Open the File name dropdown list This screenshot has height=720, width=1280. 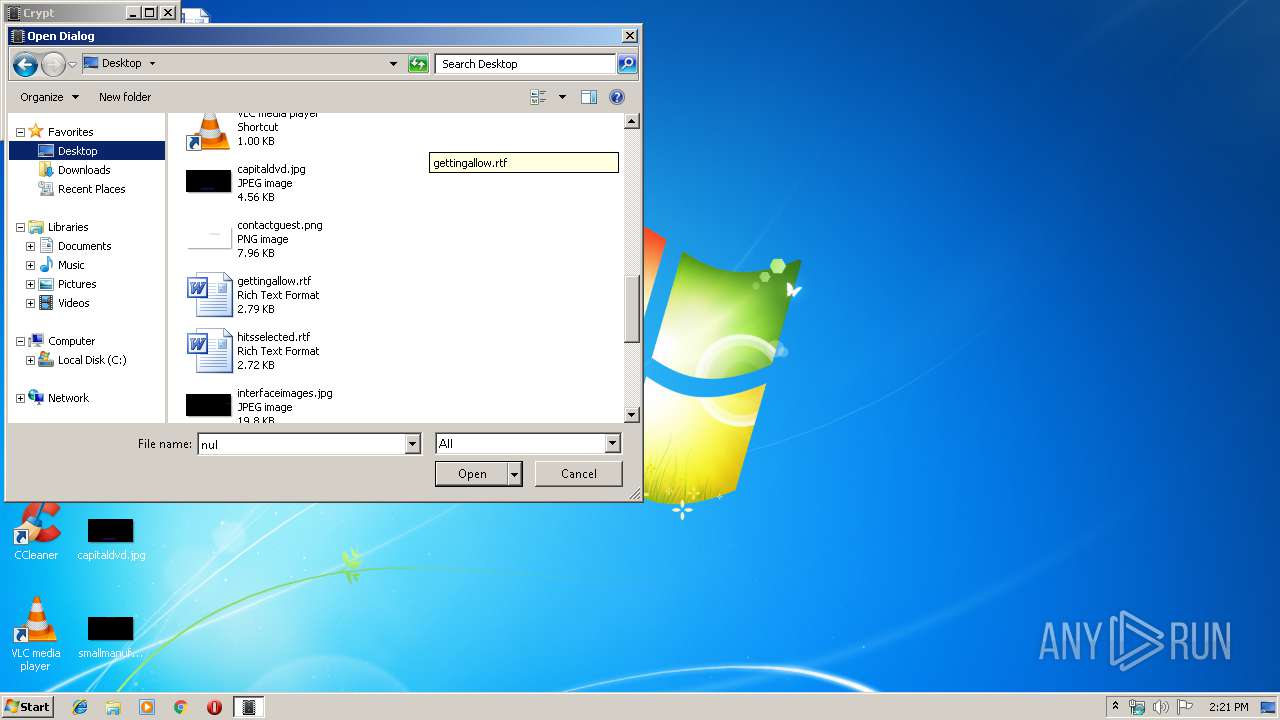tap(412, 444)
